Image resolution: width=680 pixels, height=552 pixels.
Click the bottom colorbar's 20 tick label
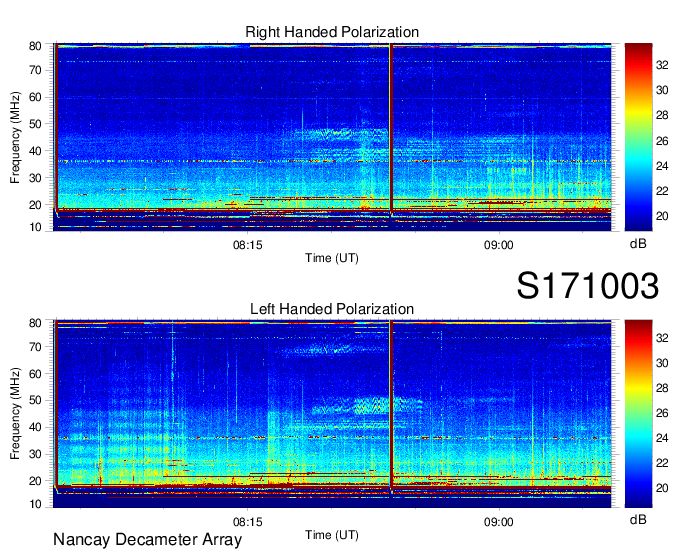click(662, 488)
